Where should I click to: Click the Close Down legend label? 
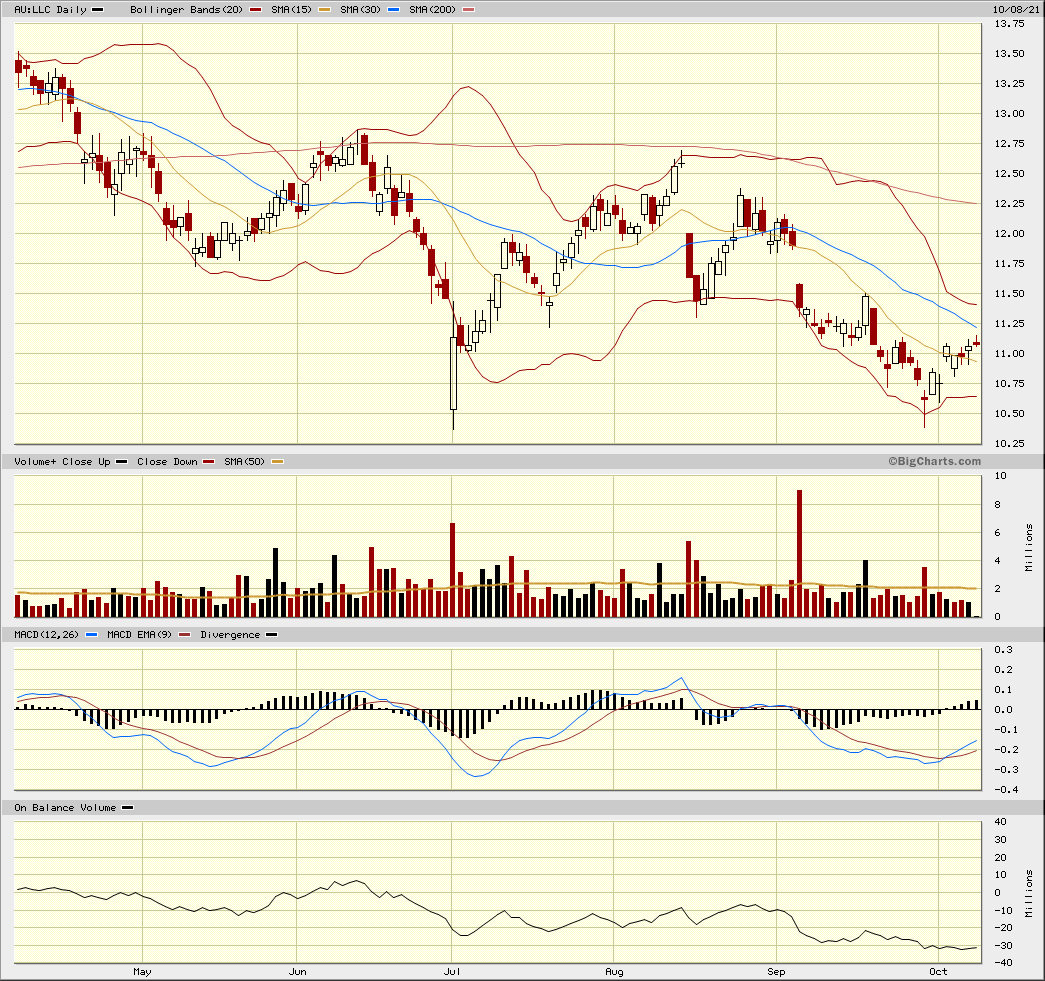point(167,461)
